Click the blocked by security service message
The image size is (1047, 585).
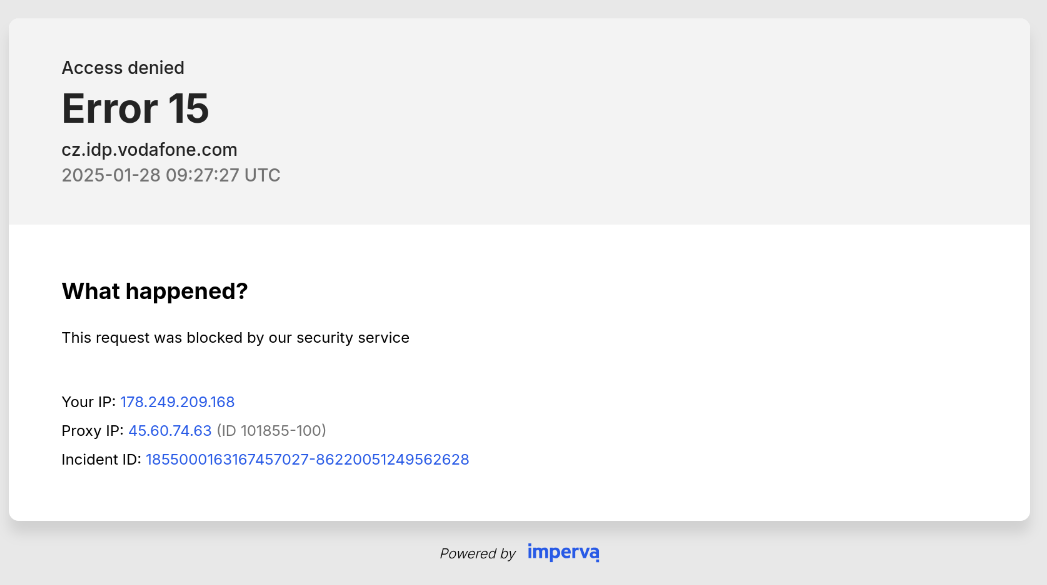235,338
